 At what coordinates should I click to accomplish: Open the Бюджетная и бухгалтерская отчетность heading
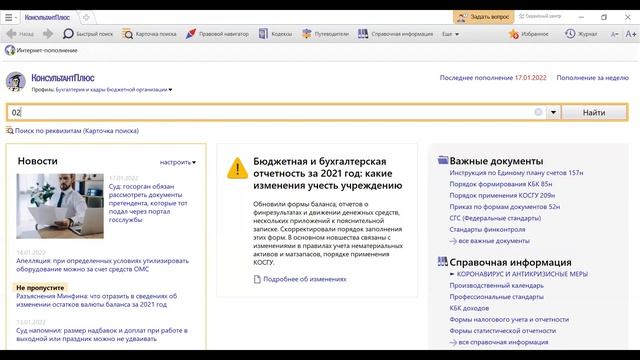pos(327,173)
